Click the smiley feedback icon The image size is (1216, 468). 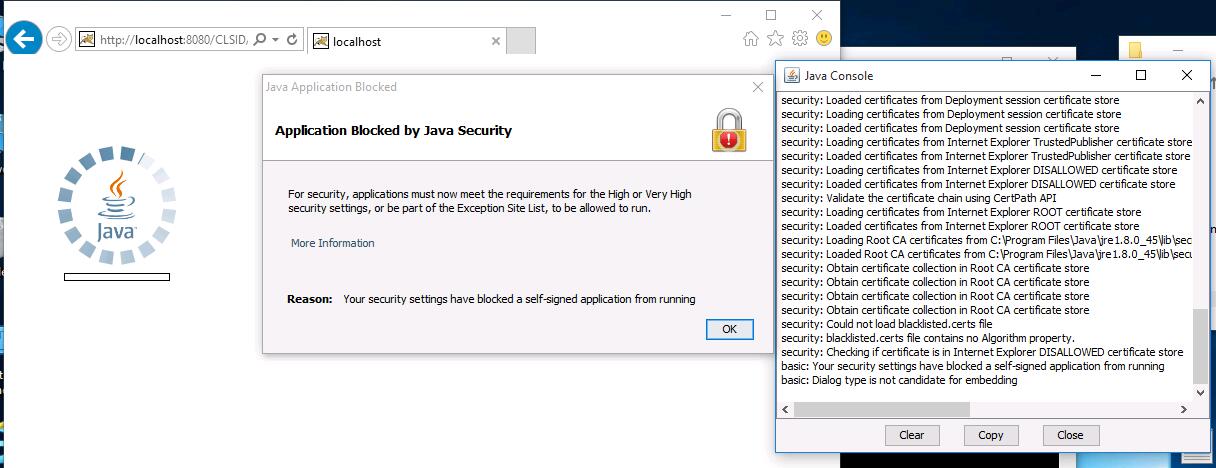(x=824, y=39)
